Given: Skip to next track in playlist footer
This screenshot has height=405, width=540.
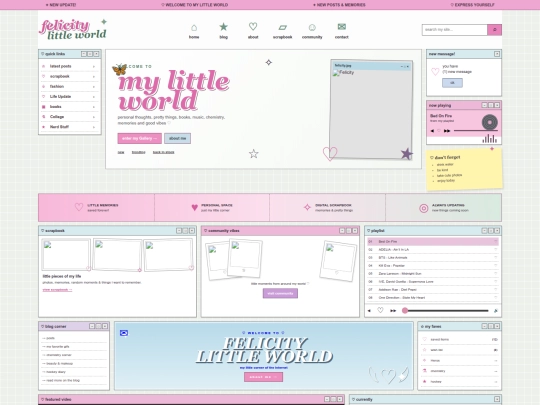Looking at the screenshot, I should pos(393,311).
